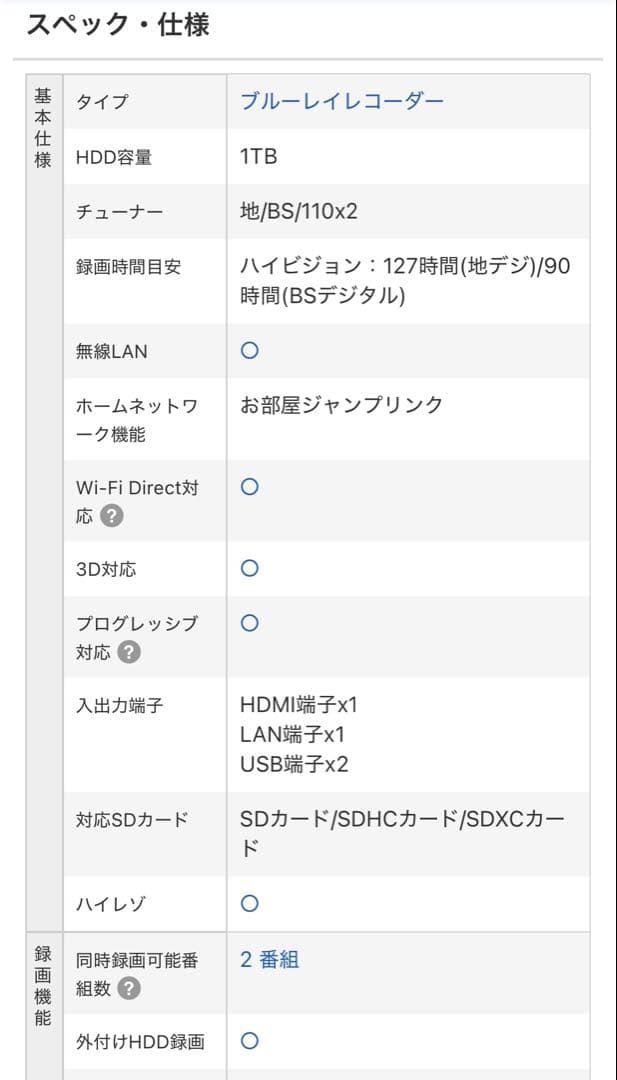
Task: Click the 基本仕様 section label
Action: pos(42,127)
